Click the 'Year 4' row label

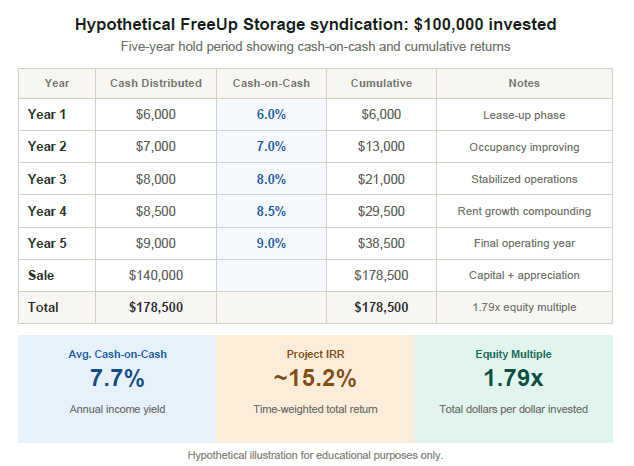point(47,211)
